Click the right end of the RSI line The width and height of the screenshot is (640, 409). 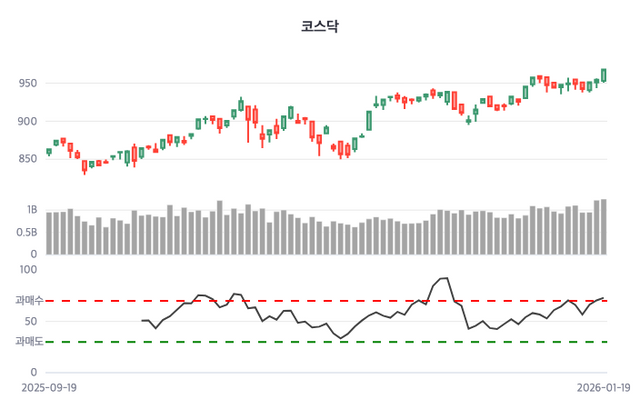pyautogui.click(x=604, y=298)
